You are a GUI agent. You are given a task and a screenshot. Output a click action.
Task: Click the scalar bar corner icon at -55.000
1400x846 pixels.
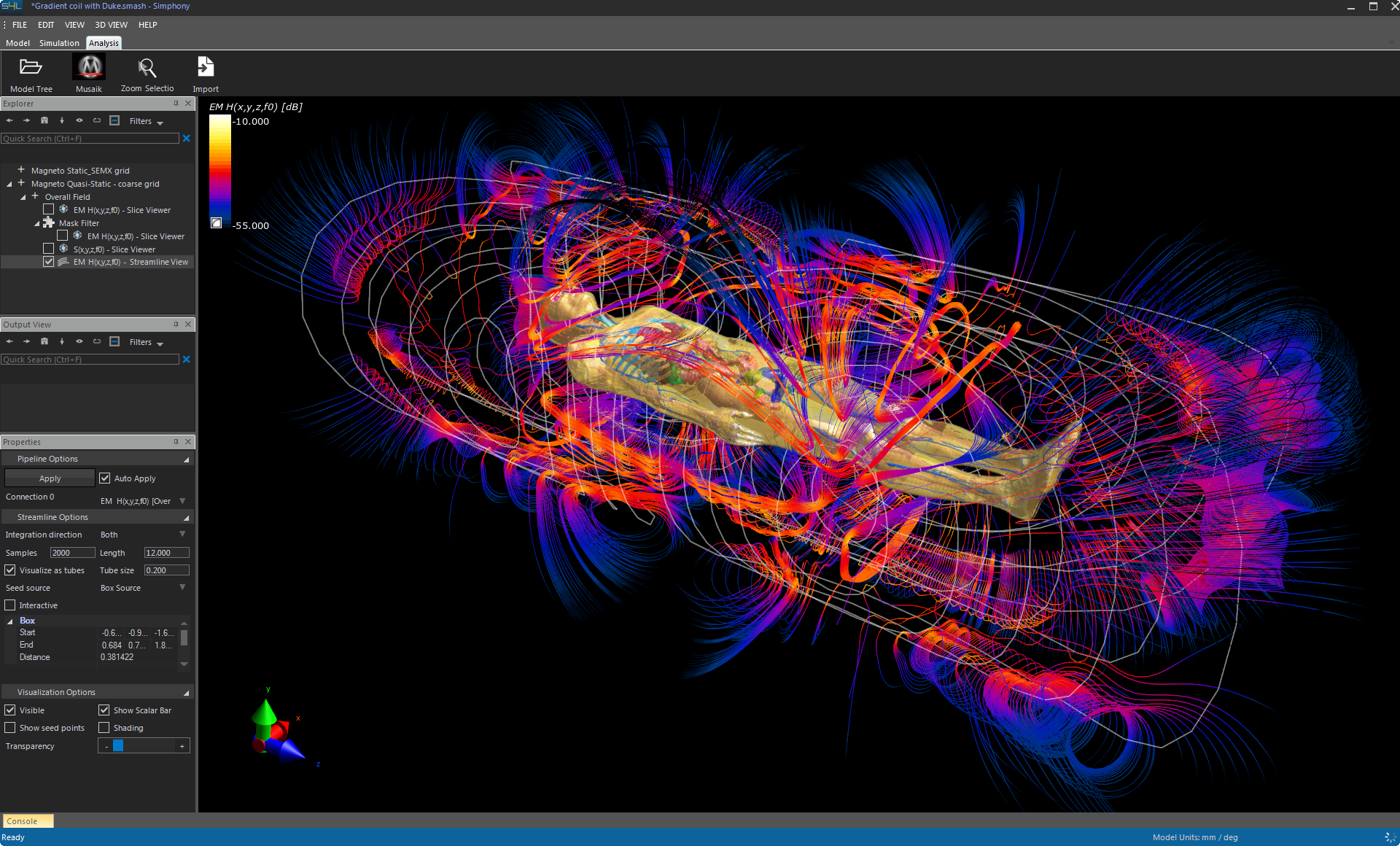point(217,223)
